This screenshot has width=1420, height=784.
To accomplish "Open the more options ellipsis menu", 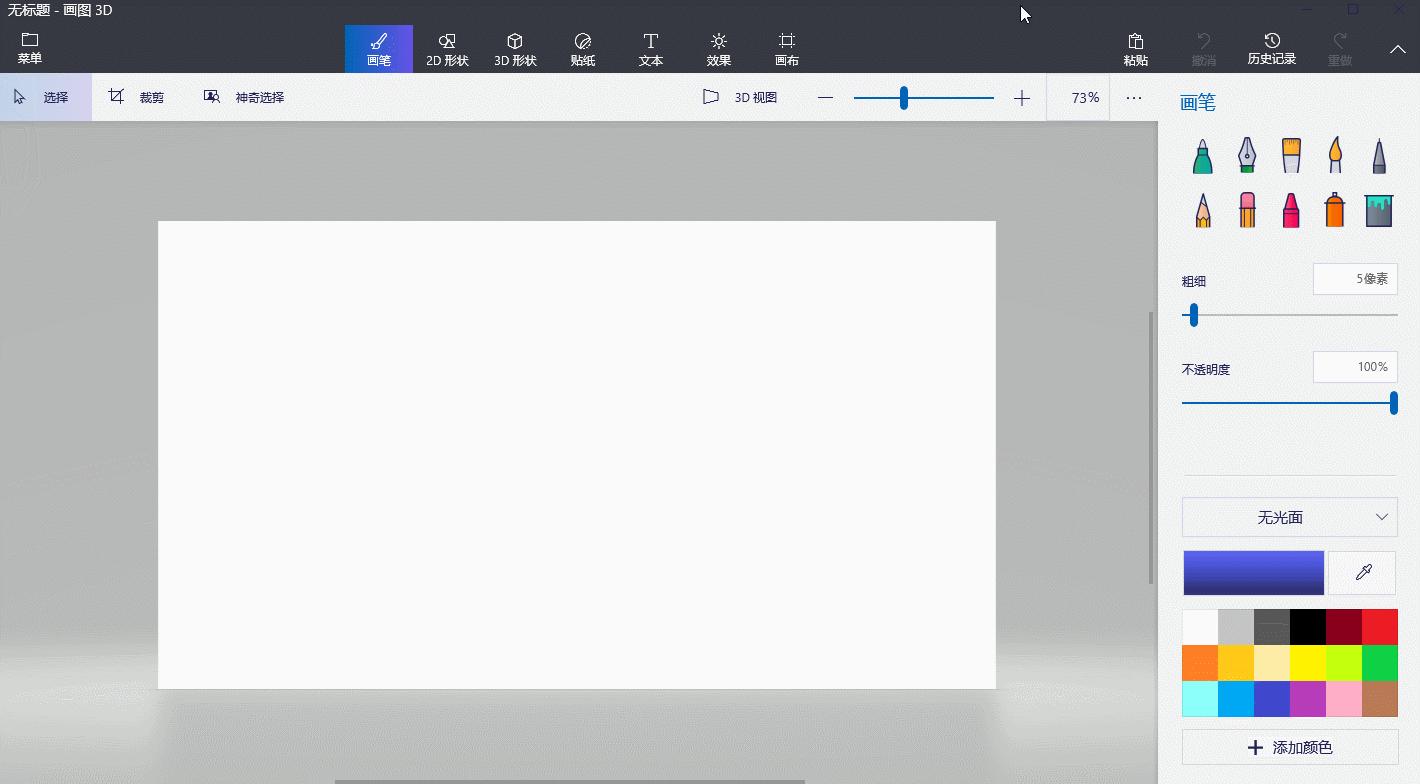I will tap(1133, 97).
